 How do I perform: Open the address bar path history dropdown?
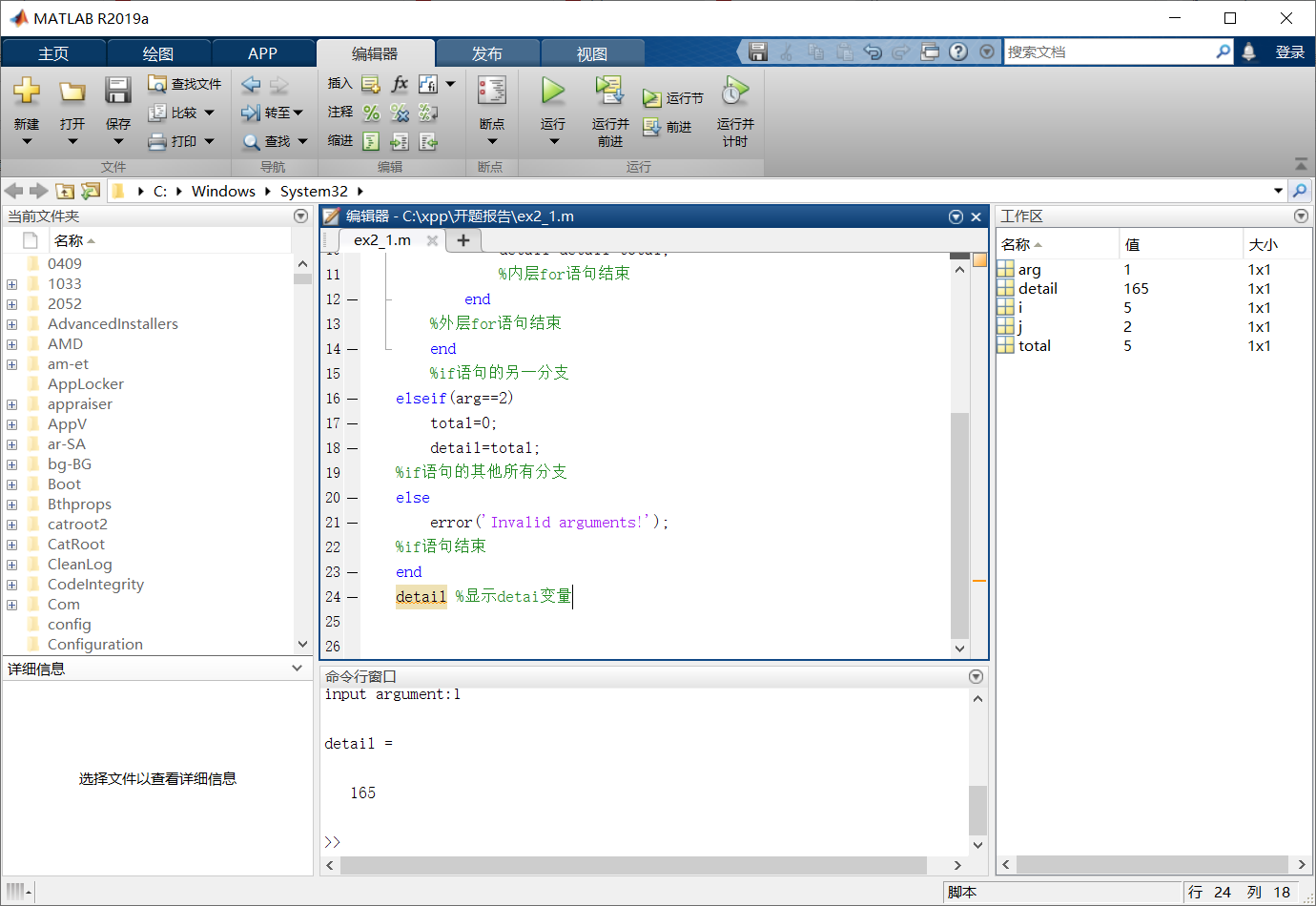(1278, 191)
